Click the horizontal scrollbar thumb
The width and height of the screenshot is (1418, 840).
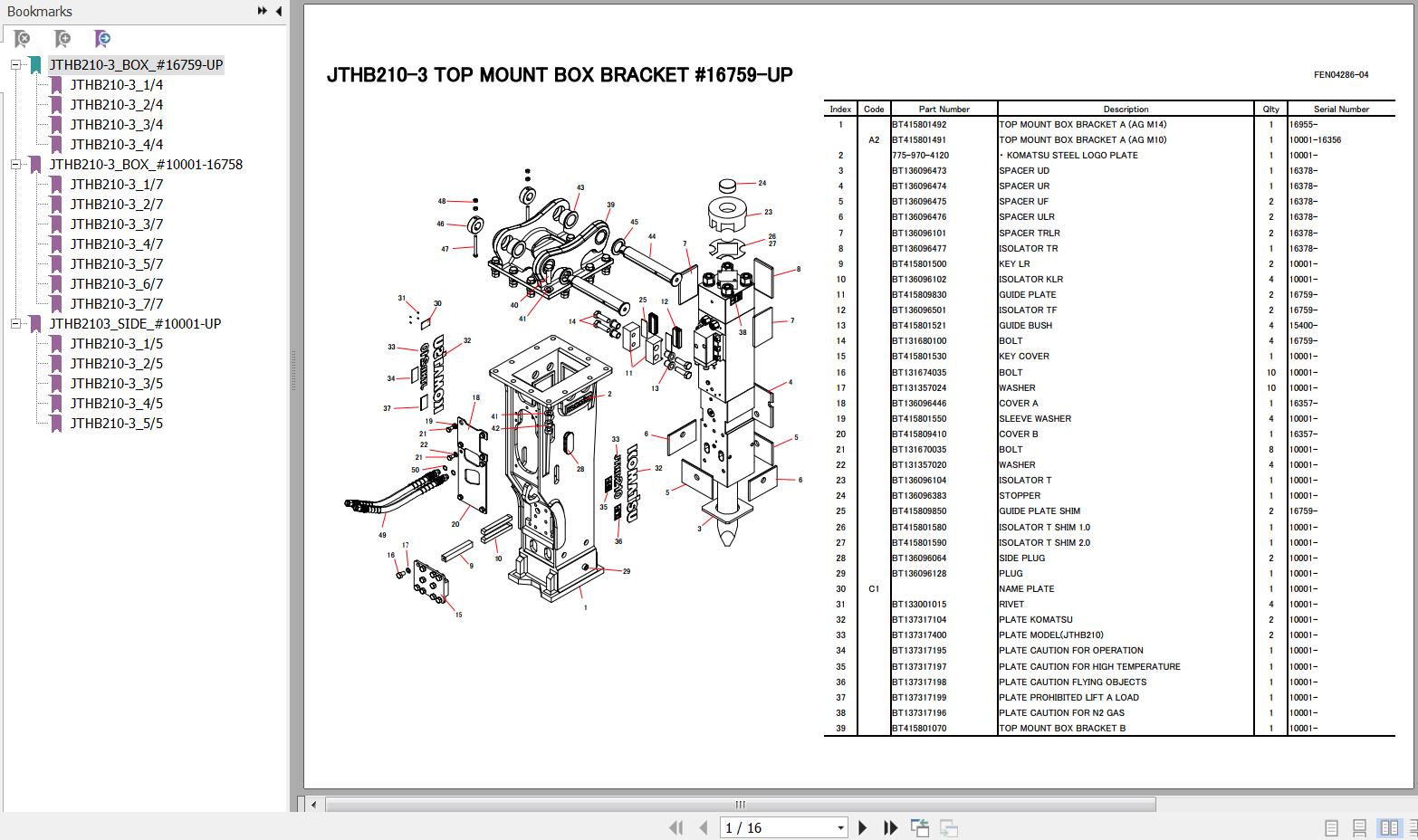[x=740, y=805]
